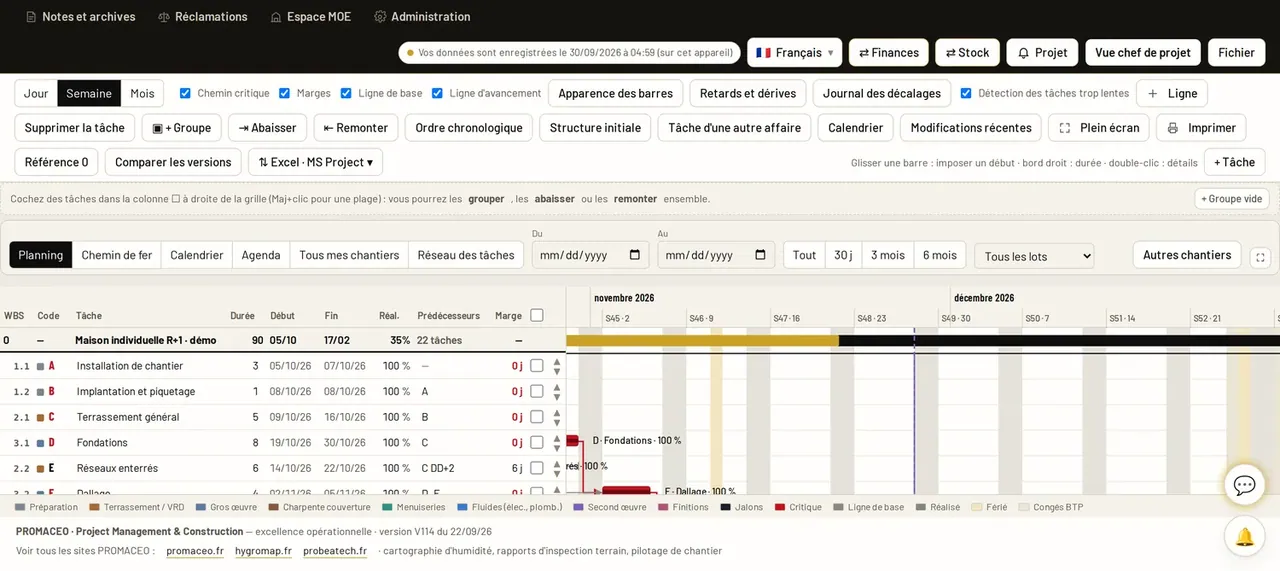Click the gold project progress bar
Viewport: 1280px width, 571px height.
702,341
